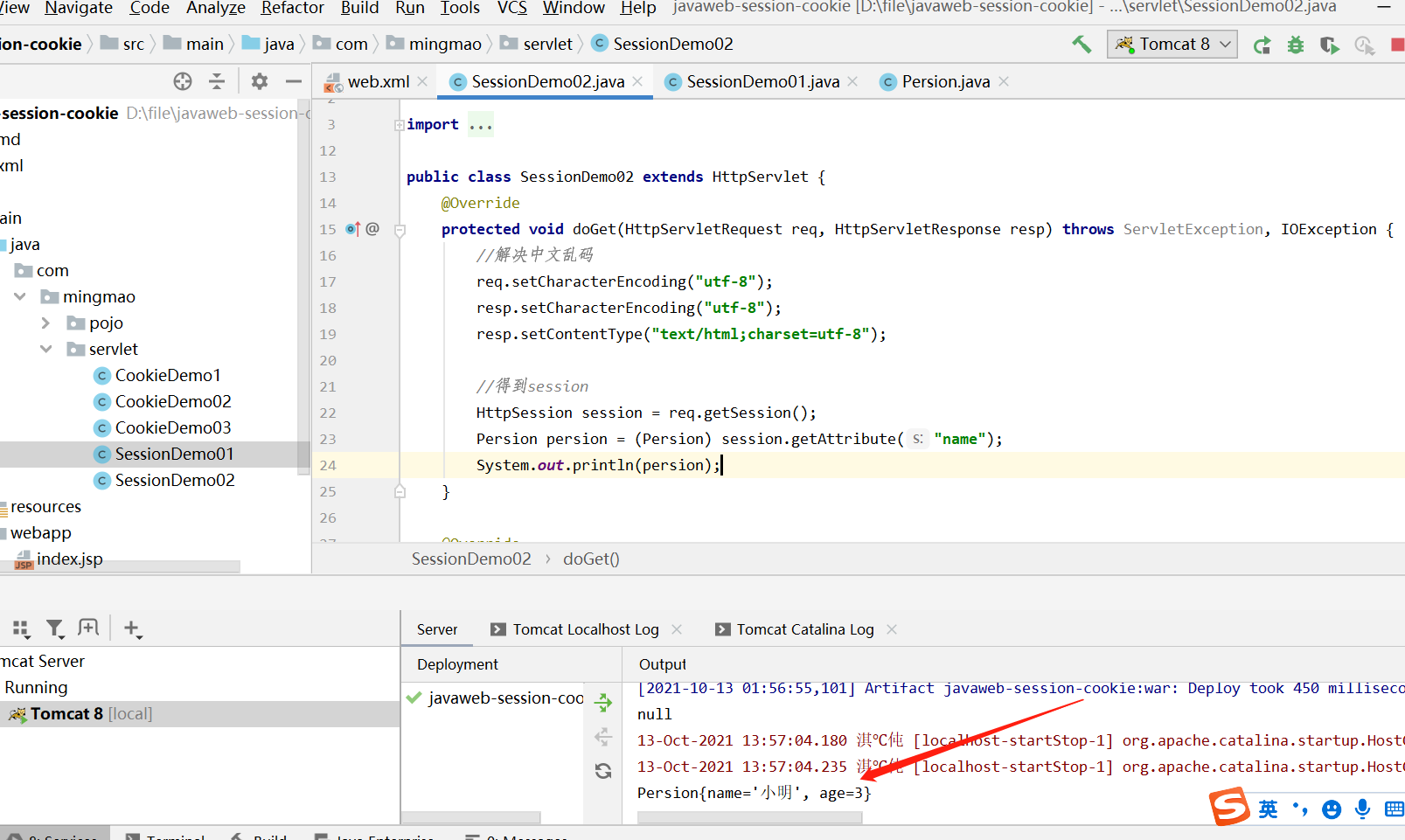Click the filter icon in Services toolbar
1405x840 pixels.
[x=54, y=628]
